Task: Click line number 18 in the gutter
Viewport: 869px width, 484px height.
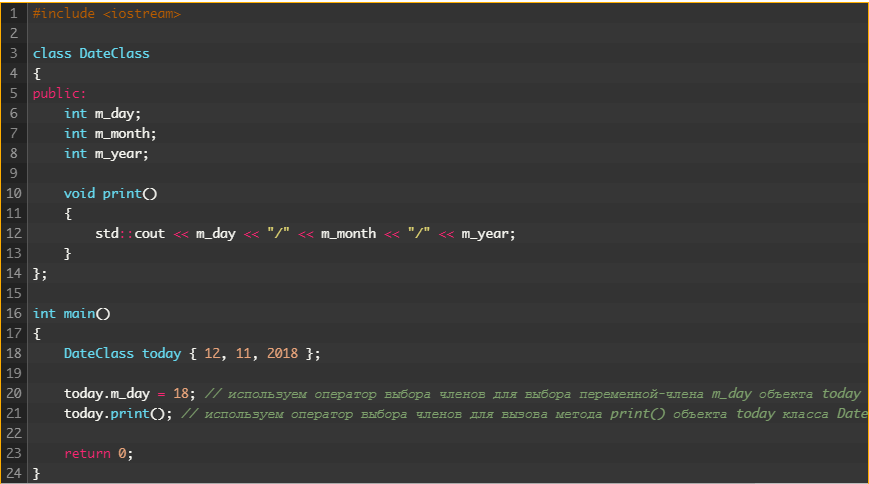Action: click(x=14, y=354)
